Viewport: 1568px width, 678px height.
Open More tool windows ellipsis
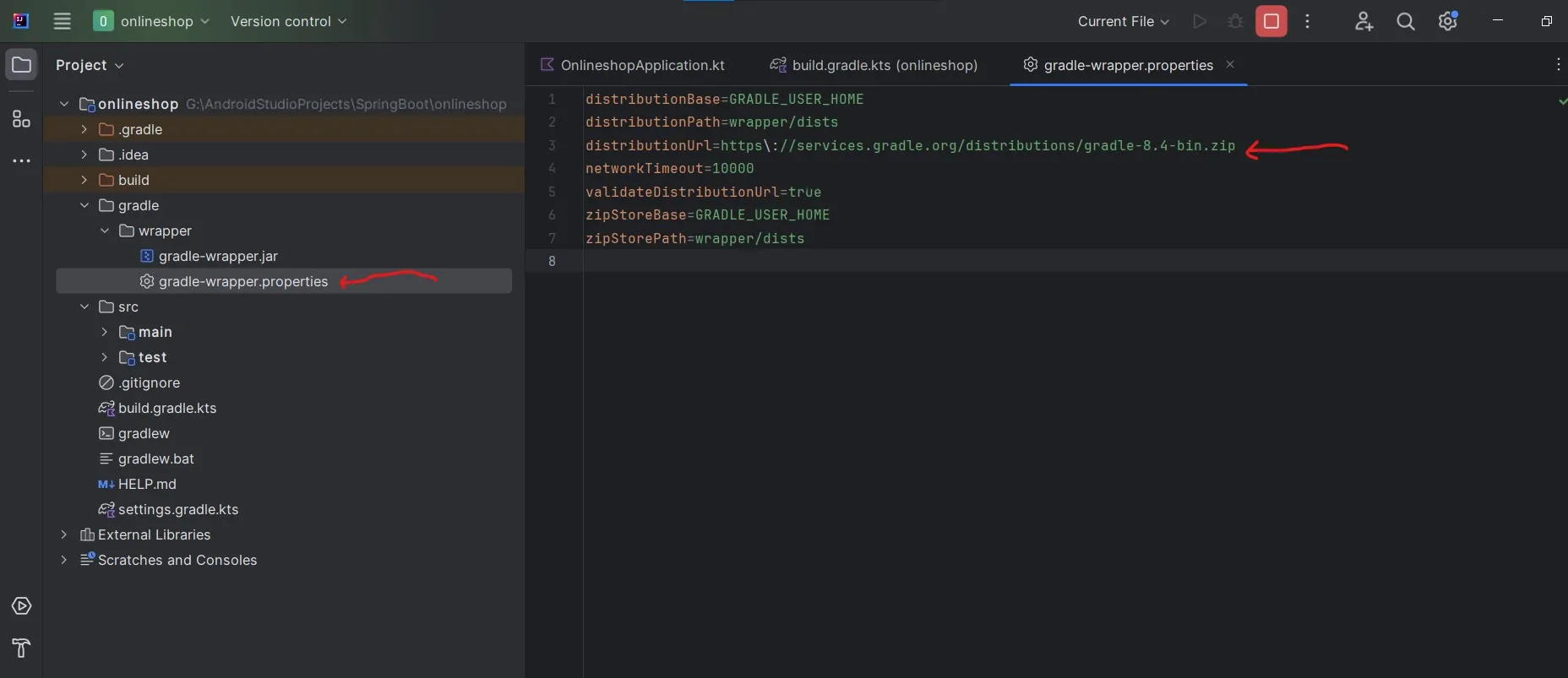point(21,160)
